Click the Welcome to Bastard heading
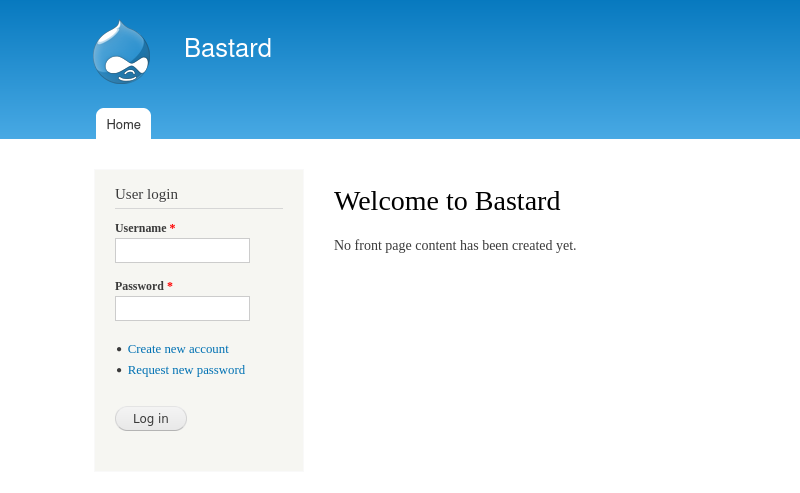The width and height of the screenshot is (800, 493). click(x=446, y=201)
